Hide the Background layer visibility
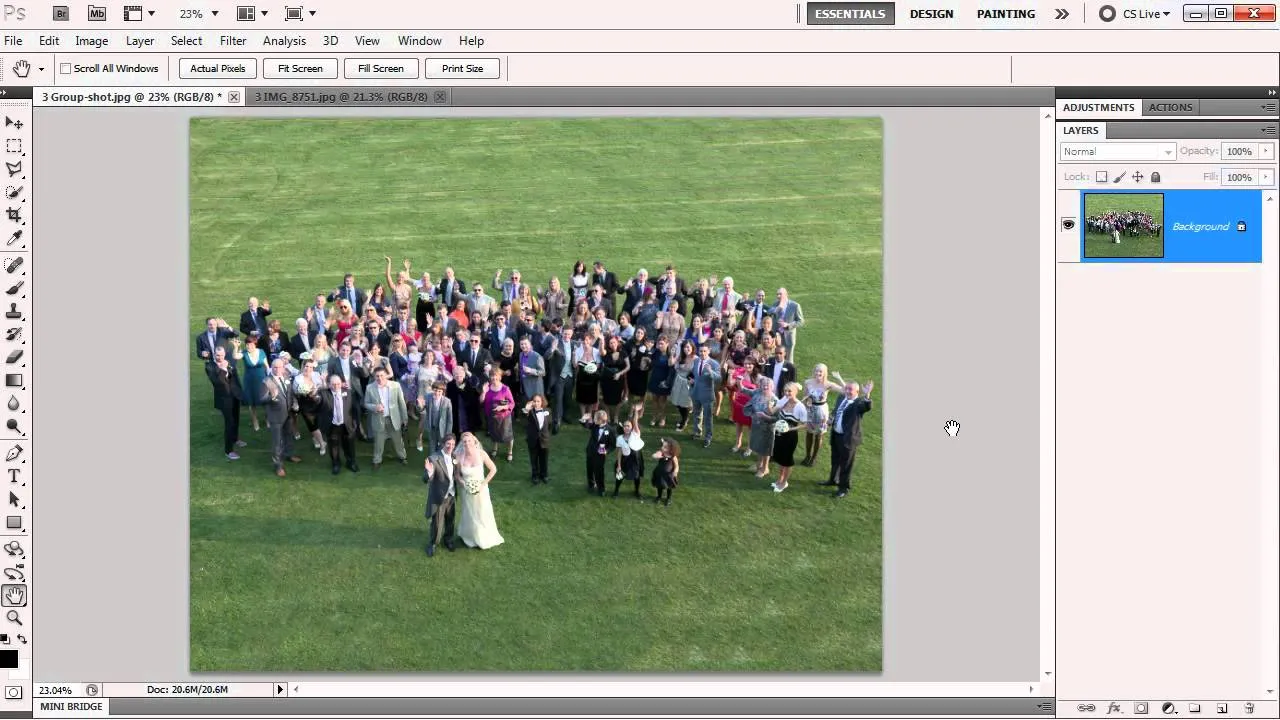The width and height of the screenshot is (1280, 720). pyautogui.click(x=1067, y=224)
